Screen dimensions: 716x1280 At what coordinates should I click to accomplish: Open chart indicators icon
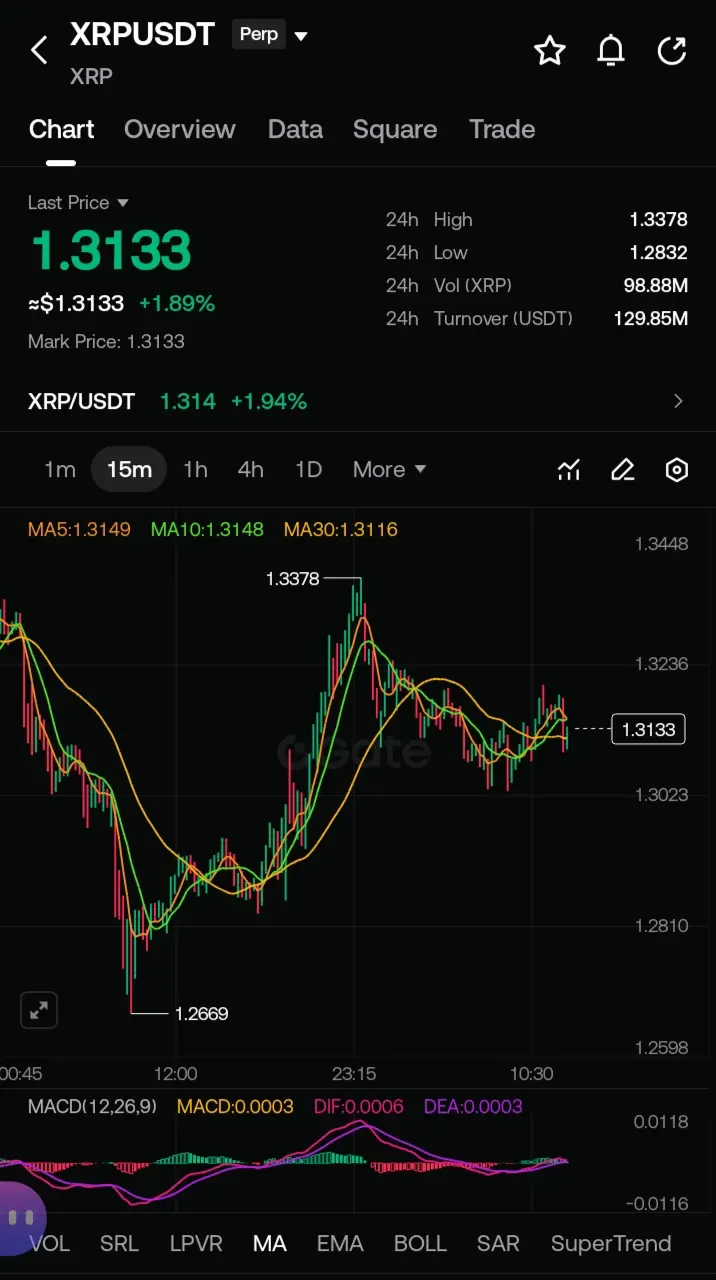569,470
